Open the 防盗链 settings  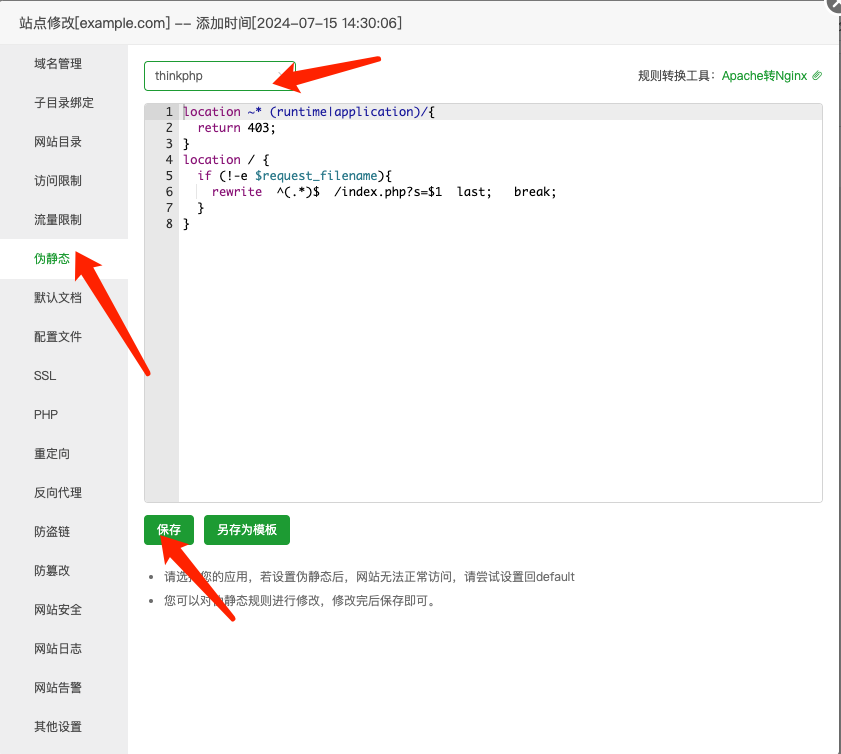(52, 532)
